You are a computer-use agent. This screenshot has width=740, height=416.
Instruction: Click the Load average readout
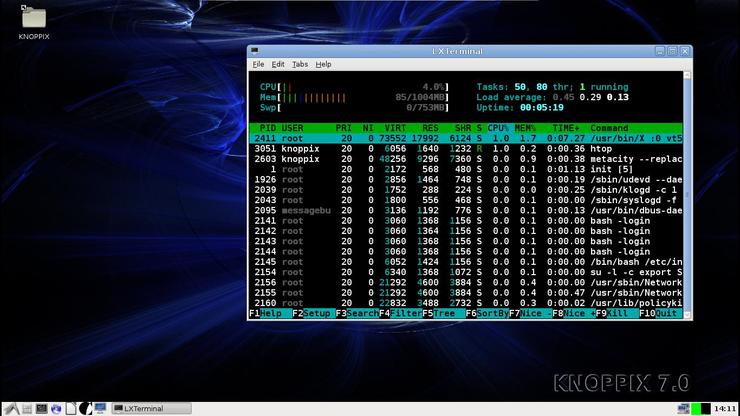(x=552, y=97)
